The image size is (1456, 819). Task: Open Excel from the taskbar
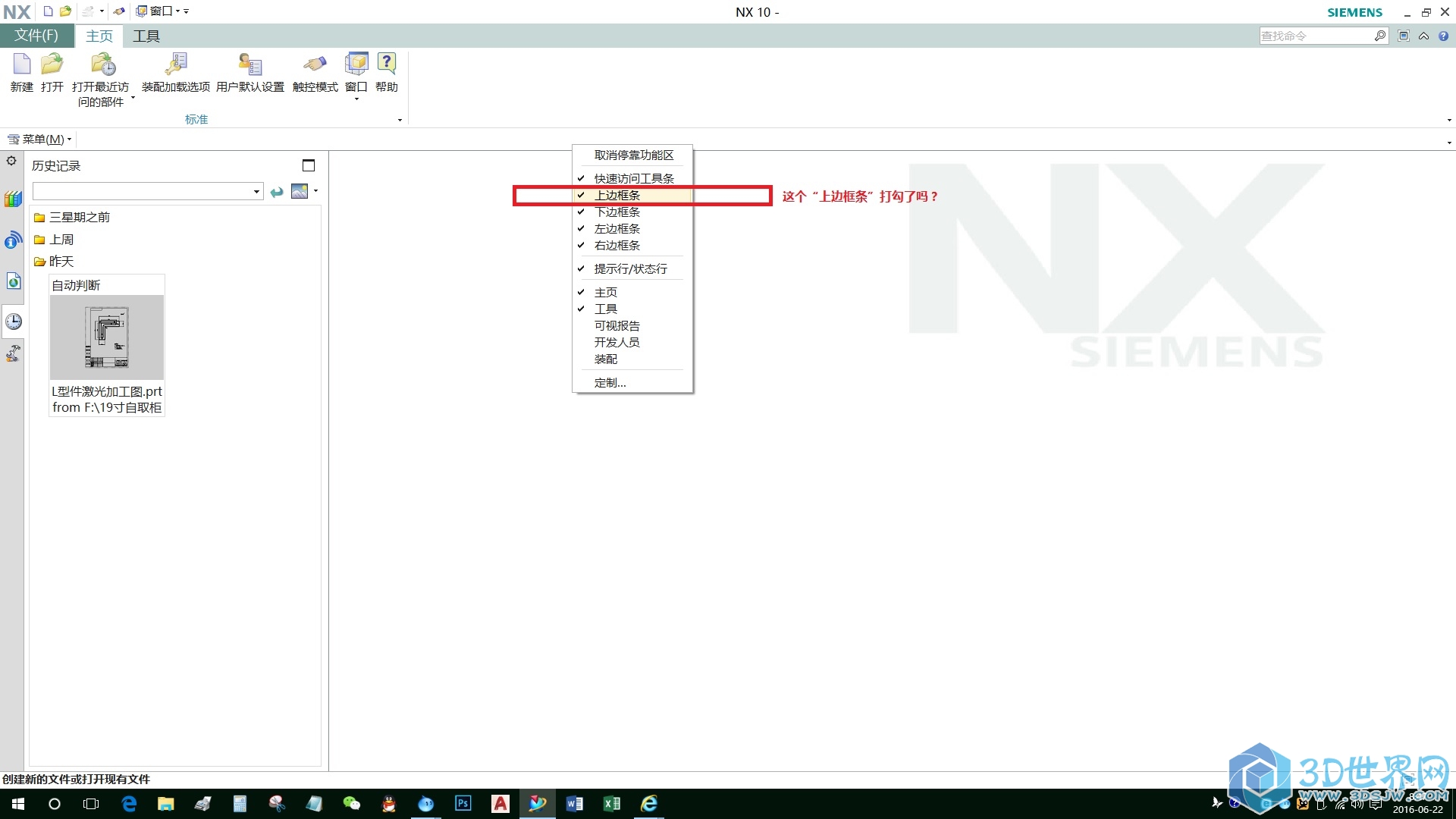click(x=611, y=804)
